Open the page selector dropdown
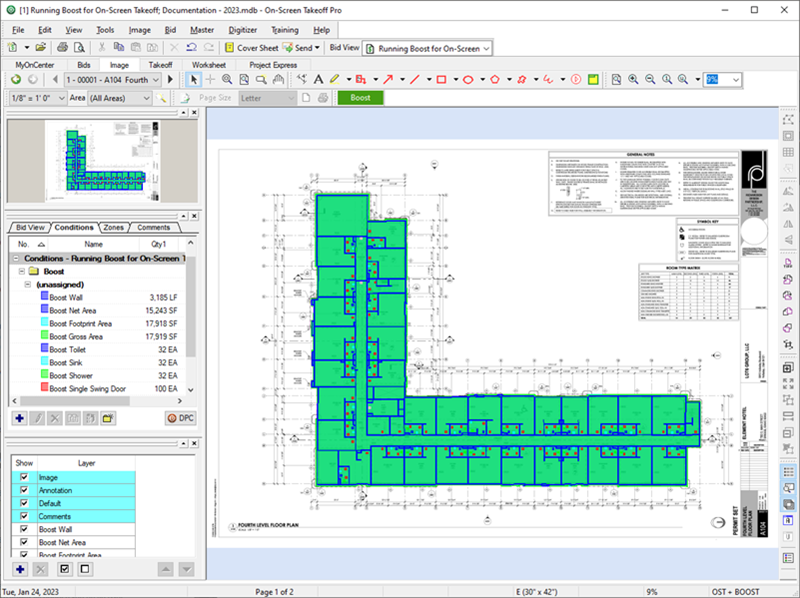This screenshot has height=598, width=800. (156, 80)
